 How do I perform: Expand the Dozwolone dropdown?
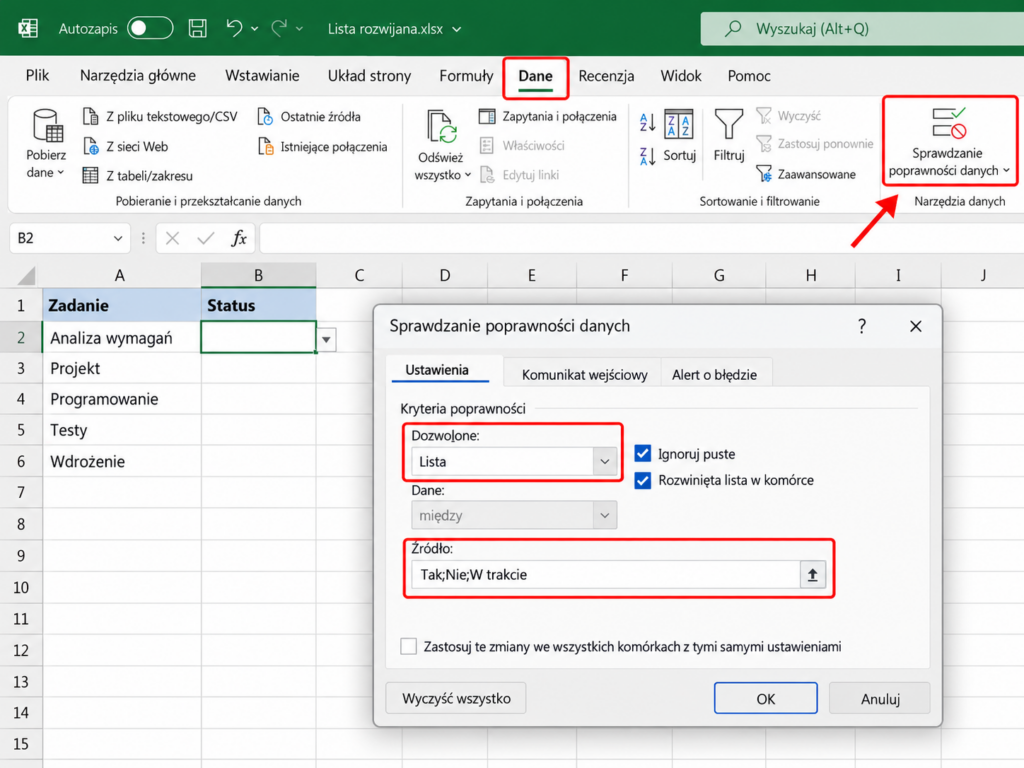605,462
